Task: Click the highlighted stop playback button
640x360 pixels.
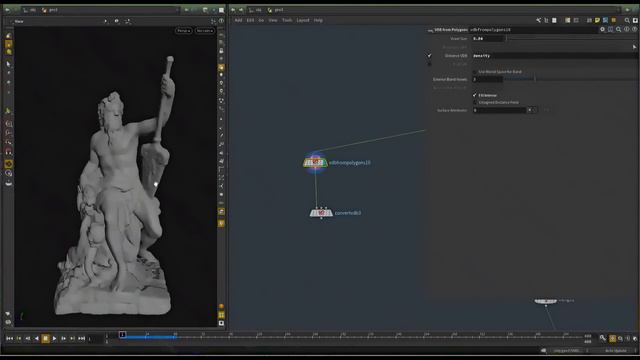Action: 45,338
